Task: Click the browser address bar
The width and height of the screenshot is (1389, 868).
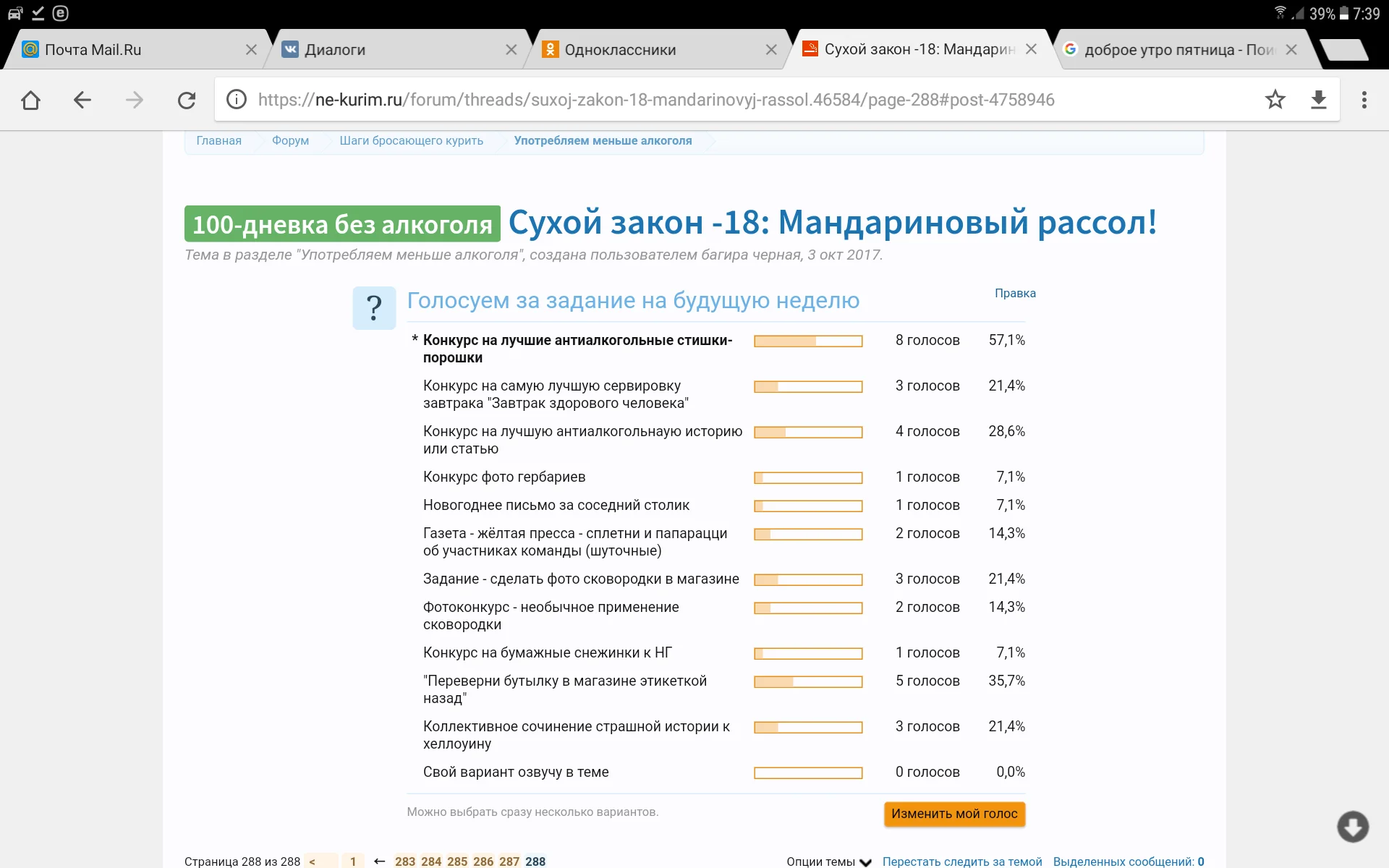Action: click(x=651, y=100)
